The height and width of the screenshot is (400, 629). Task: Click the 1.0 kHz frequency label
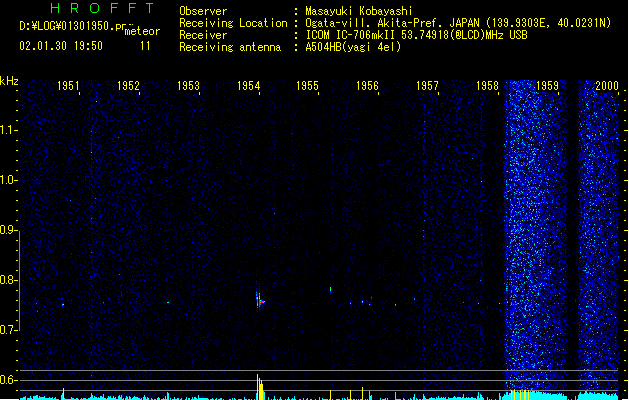[x=8, y=180]
